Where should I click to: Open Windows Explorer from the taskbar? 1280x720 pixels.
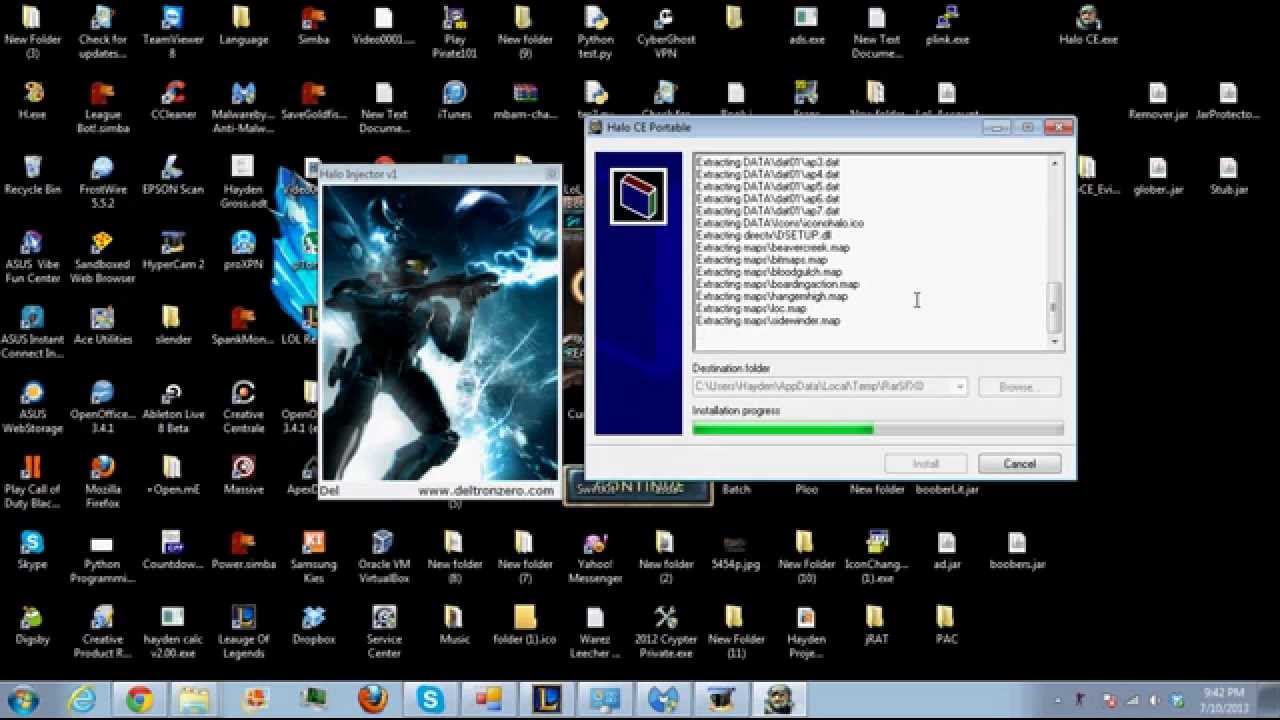[196, 700]
